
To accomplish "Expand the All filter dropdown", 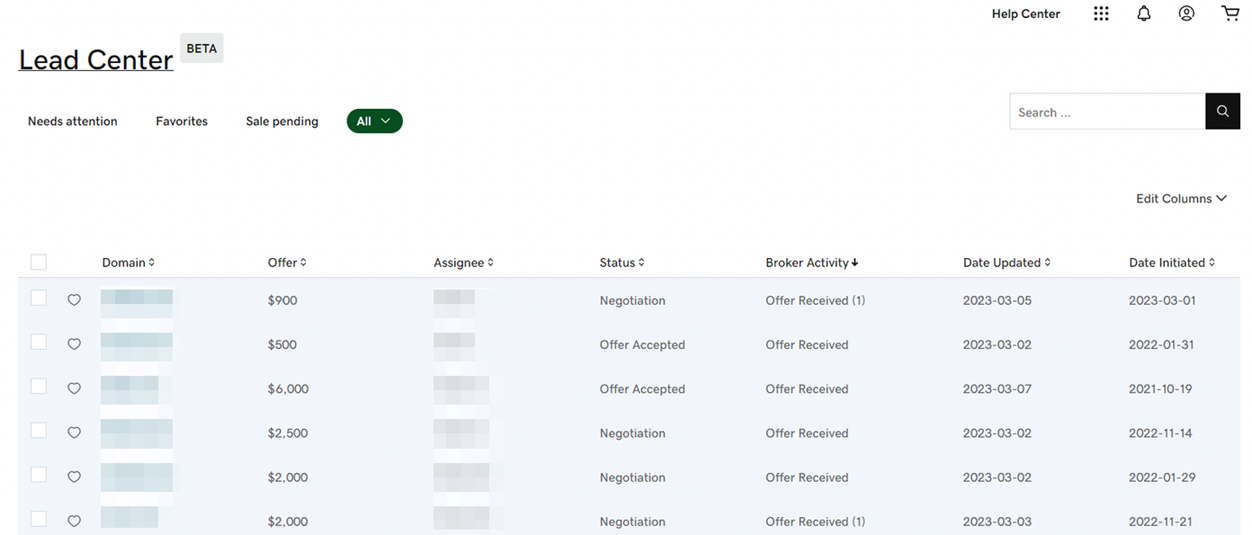I will coord(374,121).
